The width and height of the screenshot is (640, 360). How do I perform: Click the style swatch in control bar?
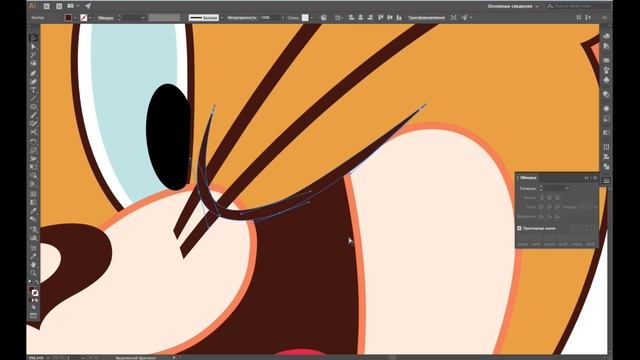[305, 18]
